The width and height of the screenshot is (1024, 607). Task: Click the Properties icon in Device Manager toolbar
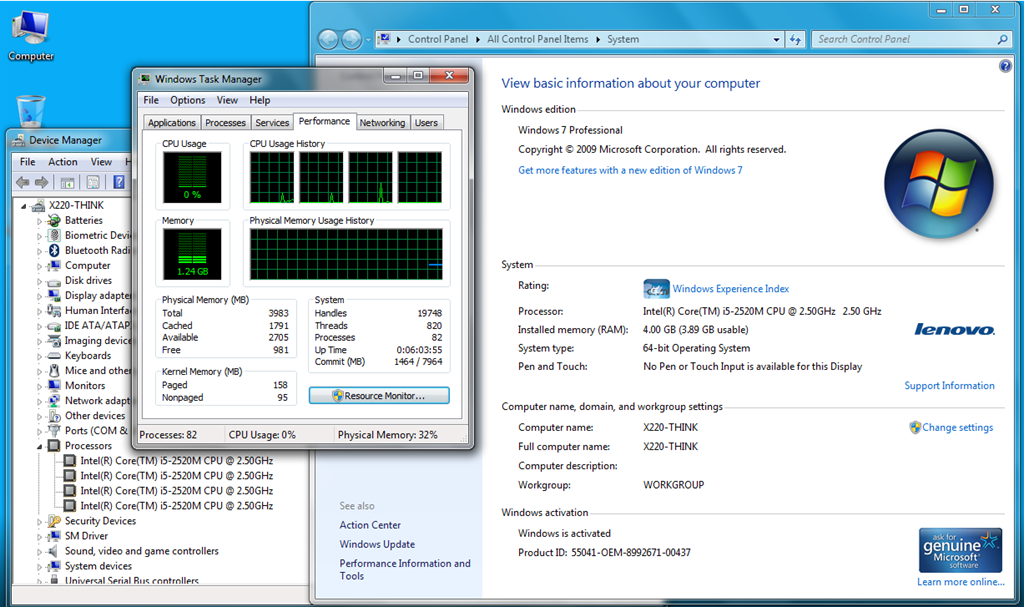pos(93,182)
